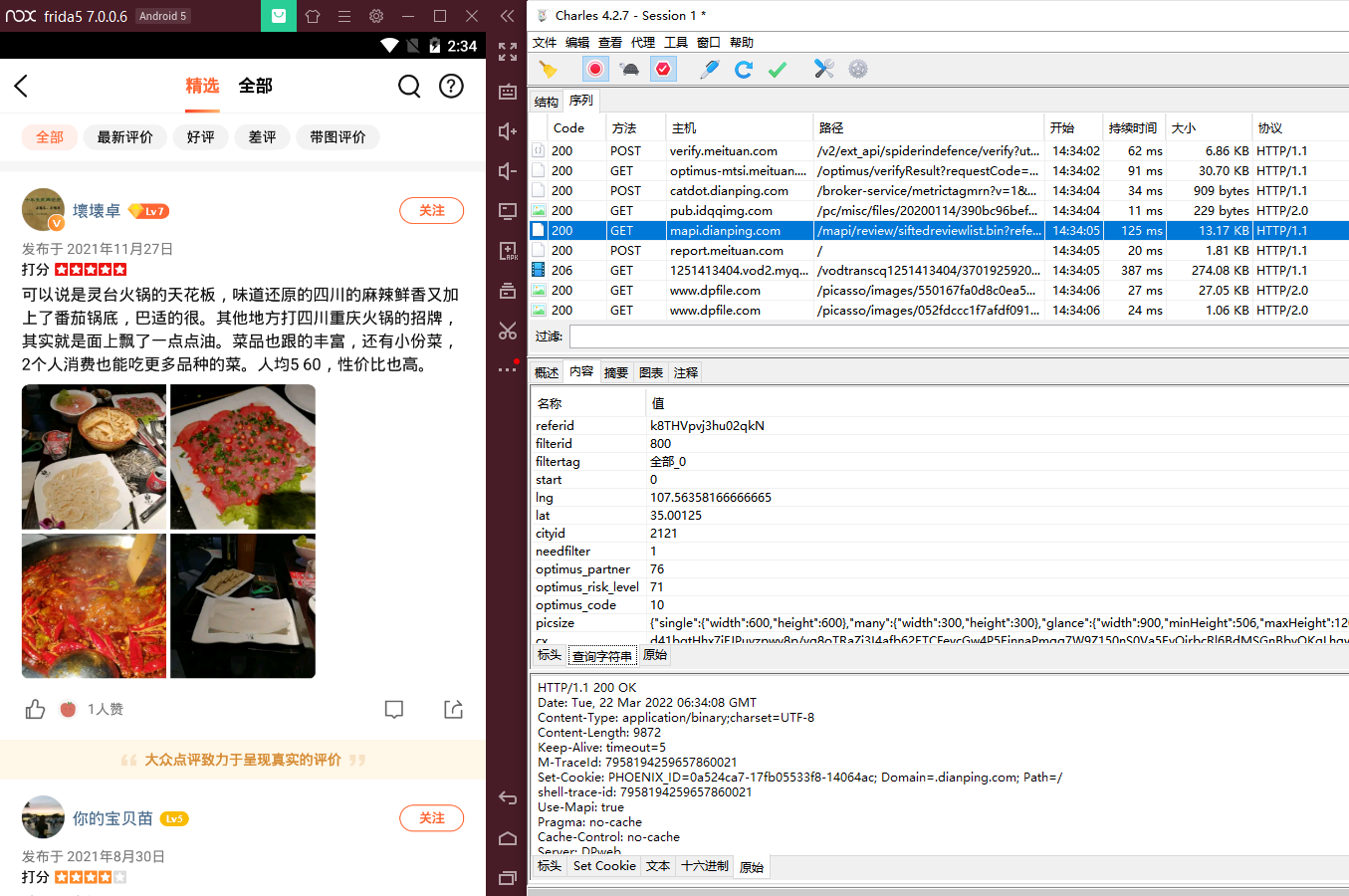
Task: Click Nox Android home icon
Action: point(508,838)
